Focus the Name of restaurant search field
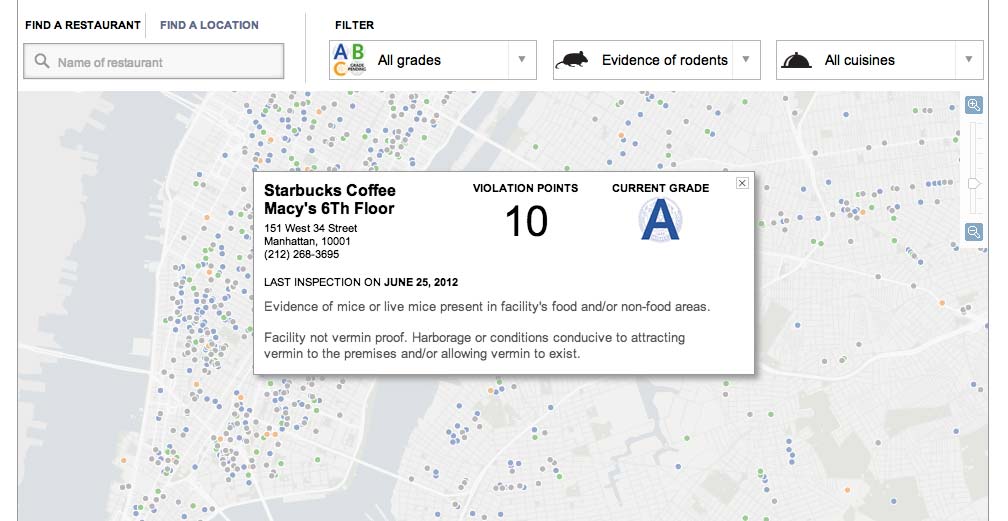 point(154,61)
